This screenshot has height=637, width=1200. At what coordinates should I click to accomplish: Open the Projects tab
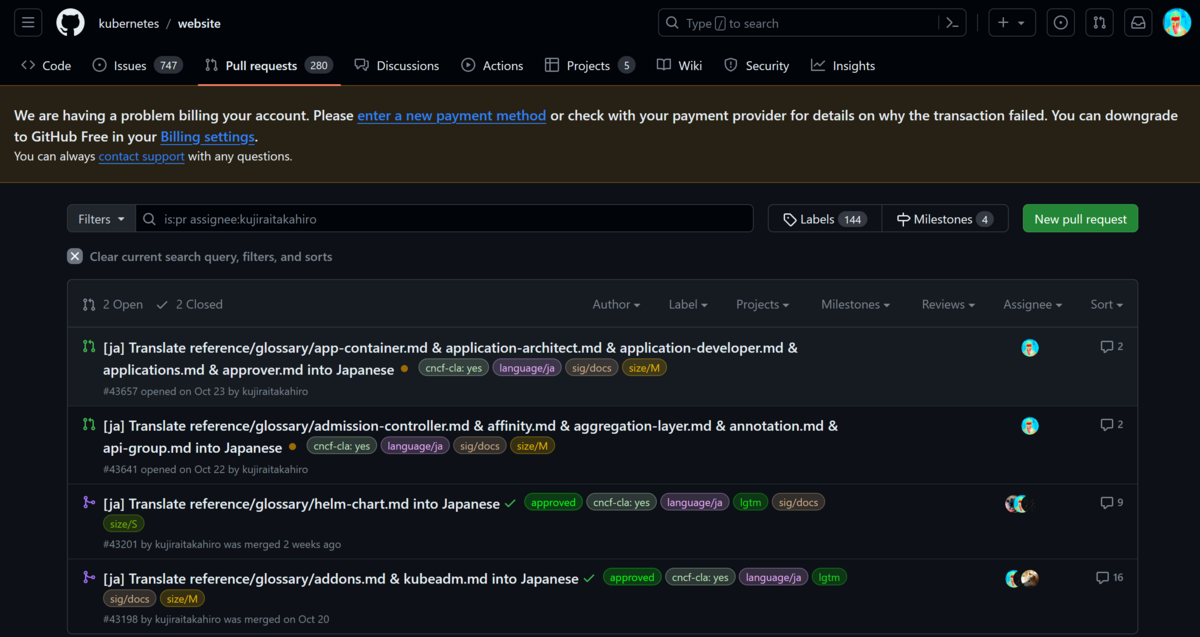point(590,65)
